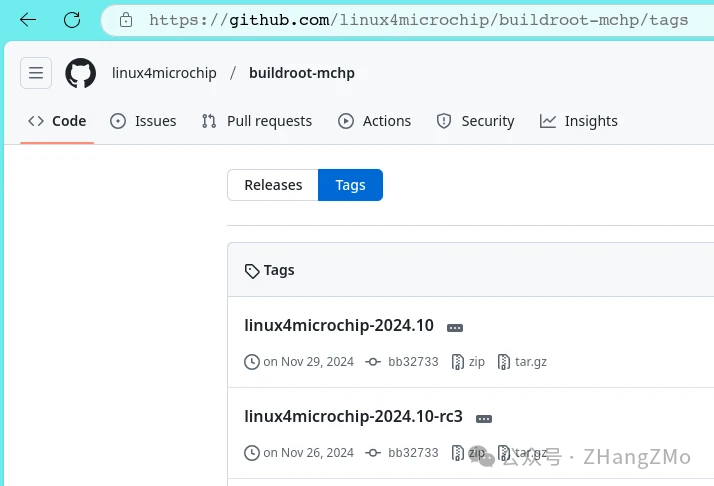Image resolution: width=714 pixels, height=486 pixels.
Task: Select the blue Tags button
Action: click(350, 185)
